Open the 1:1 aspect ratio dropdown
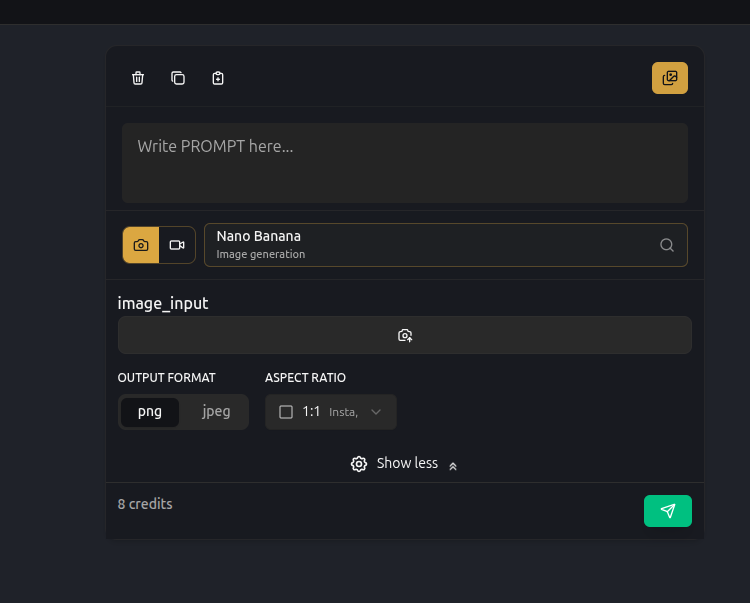Screen dimensions: 750x603 [x=331, y=412]
